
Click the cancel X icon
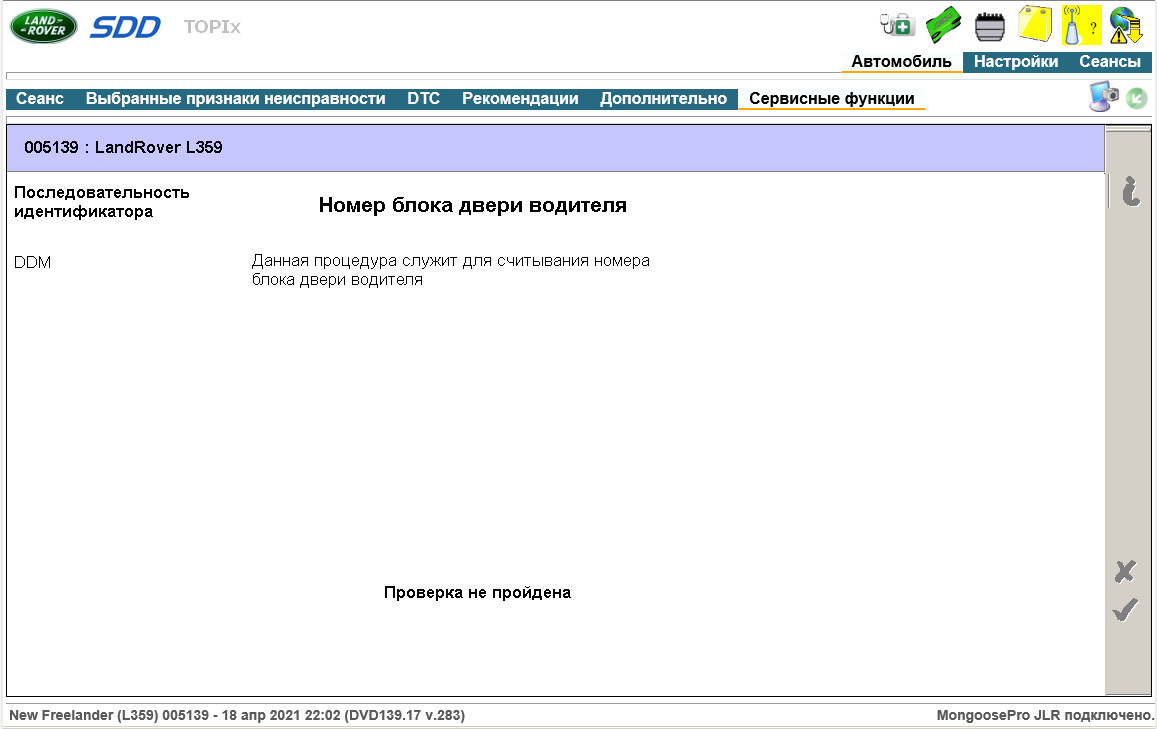click(1125, 571)
